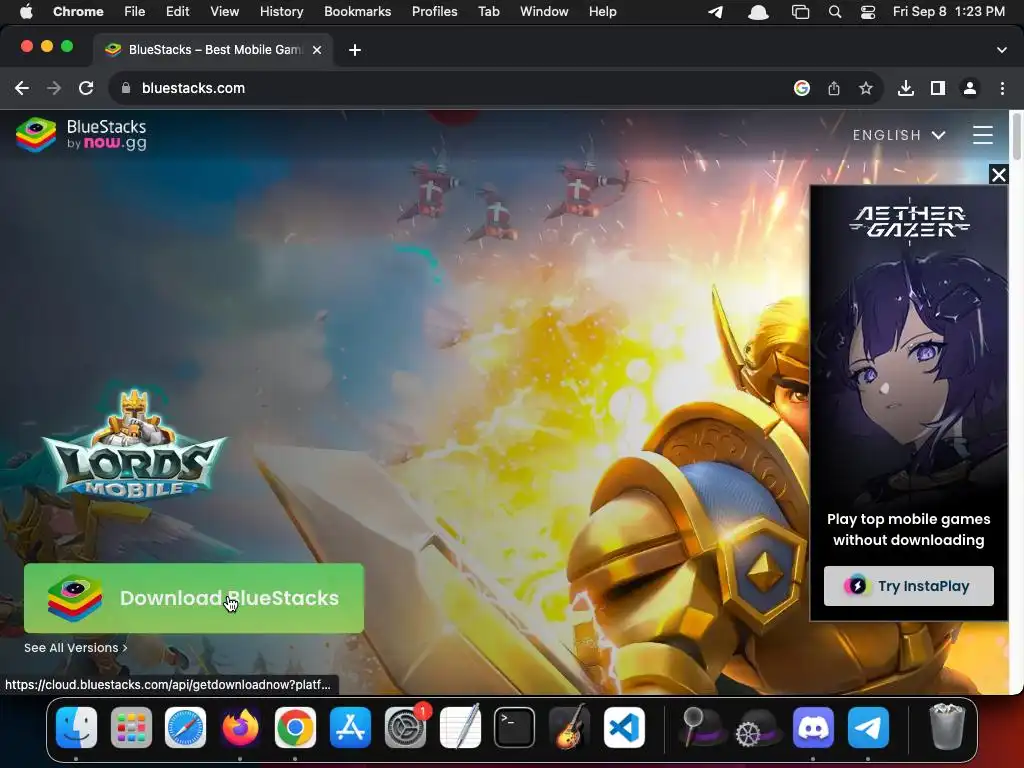This screenshot has width=1024, height=768.
Task: Open Spotlight search in menu bar
Action: click(835, 12)
